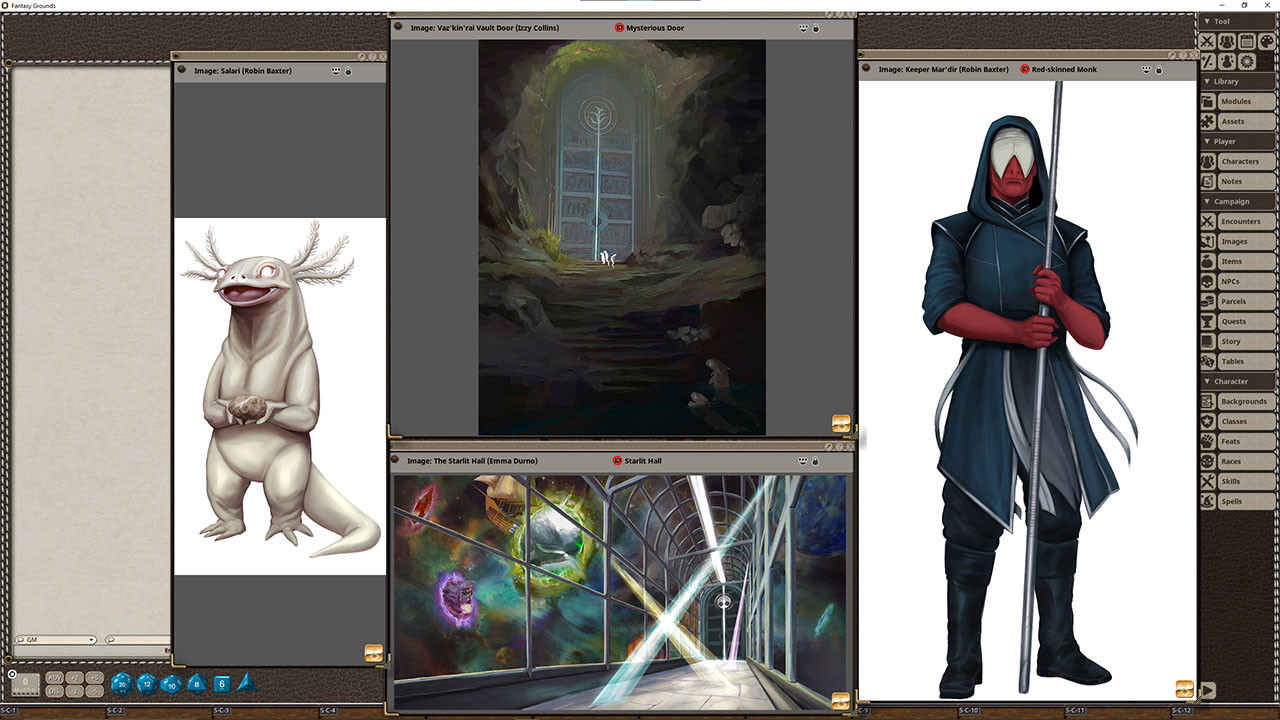The image size is (1280, 720).
Task: Roll the d20 die
Action: click(121, 684)
